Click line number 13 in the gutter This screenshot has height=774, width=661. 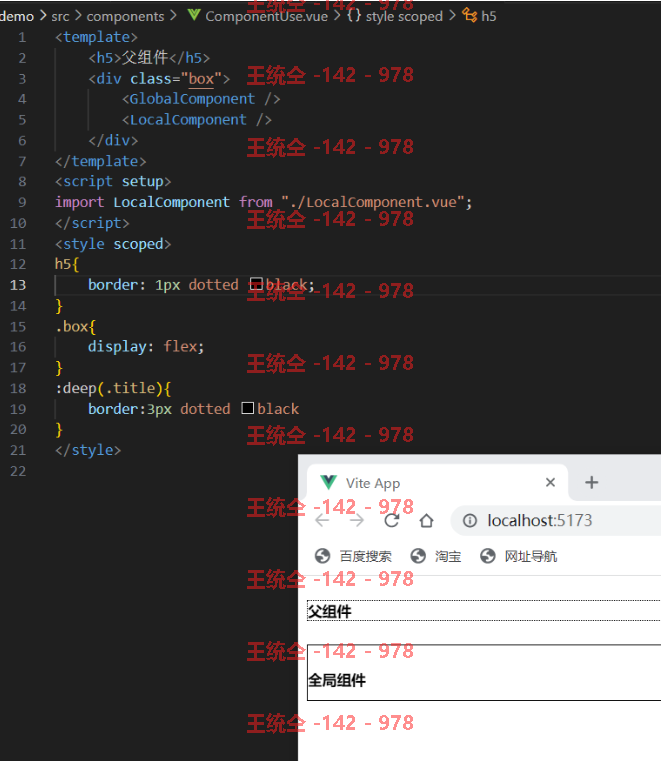pyautogui.click(x=18, y=285)
